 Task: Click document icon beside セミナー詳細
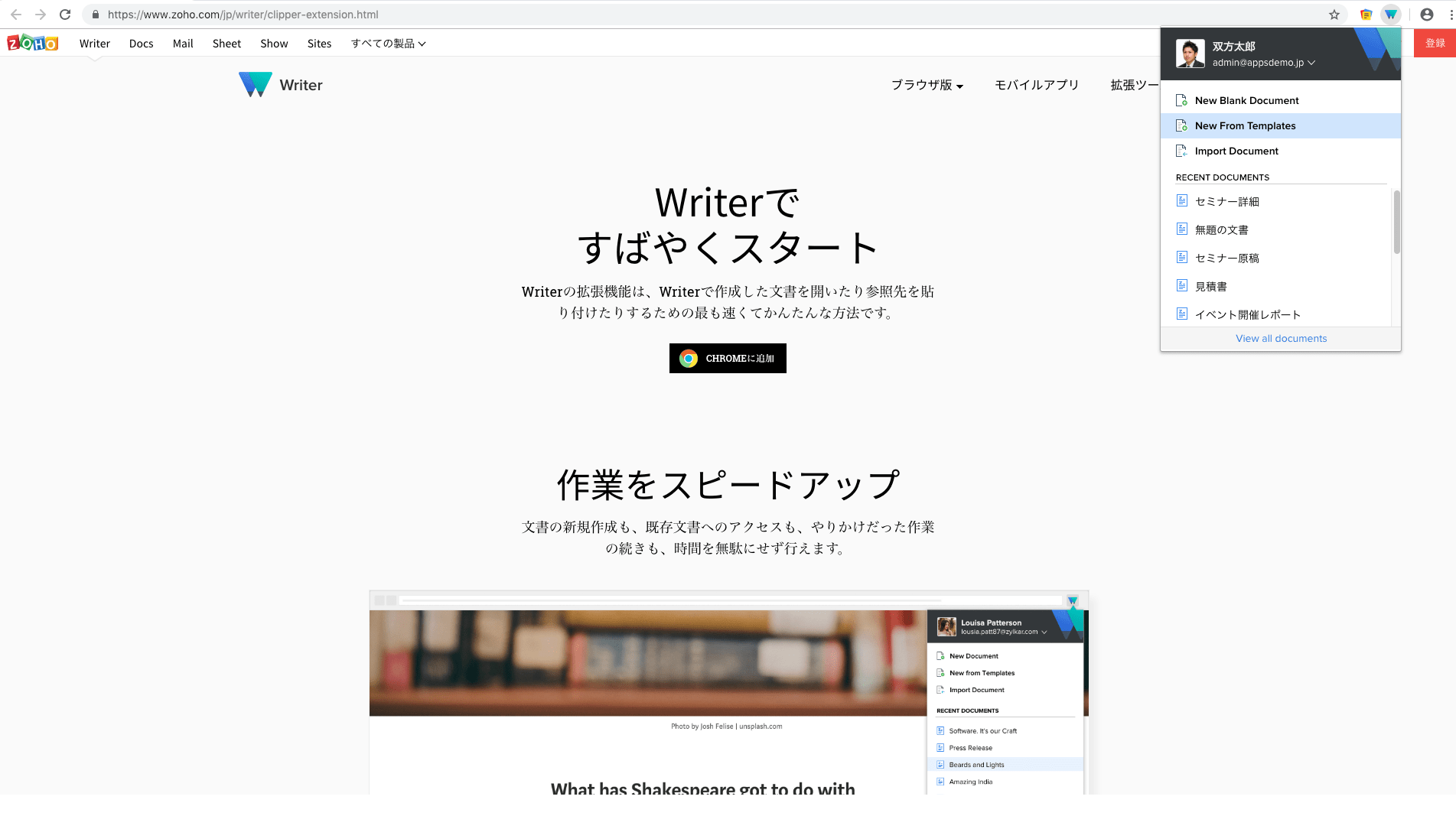[1181, 200]
